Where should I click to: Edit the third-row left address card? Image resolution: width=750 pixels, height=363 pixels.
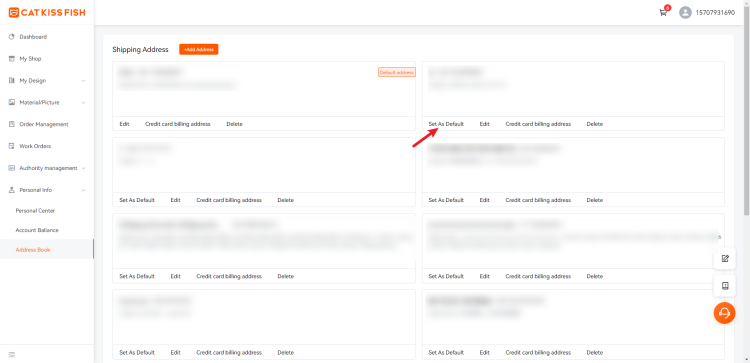176,276
